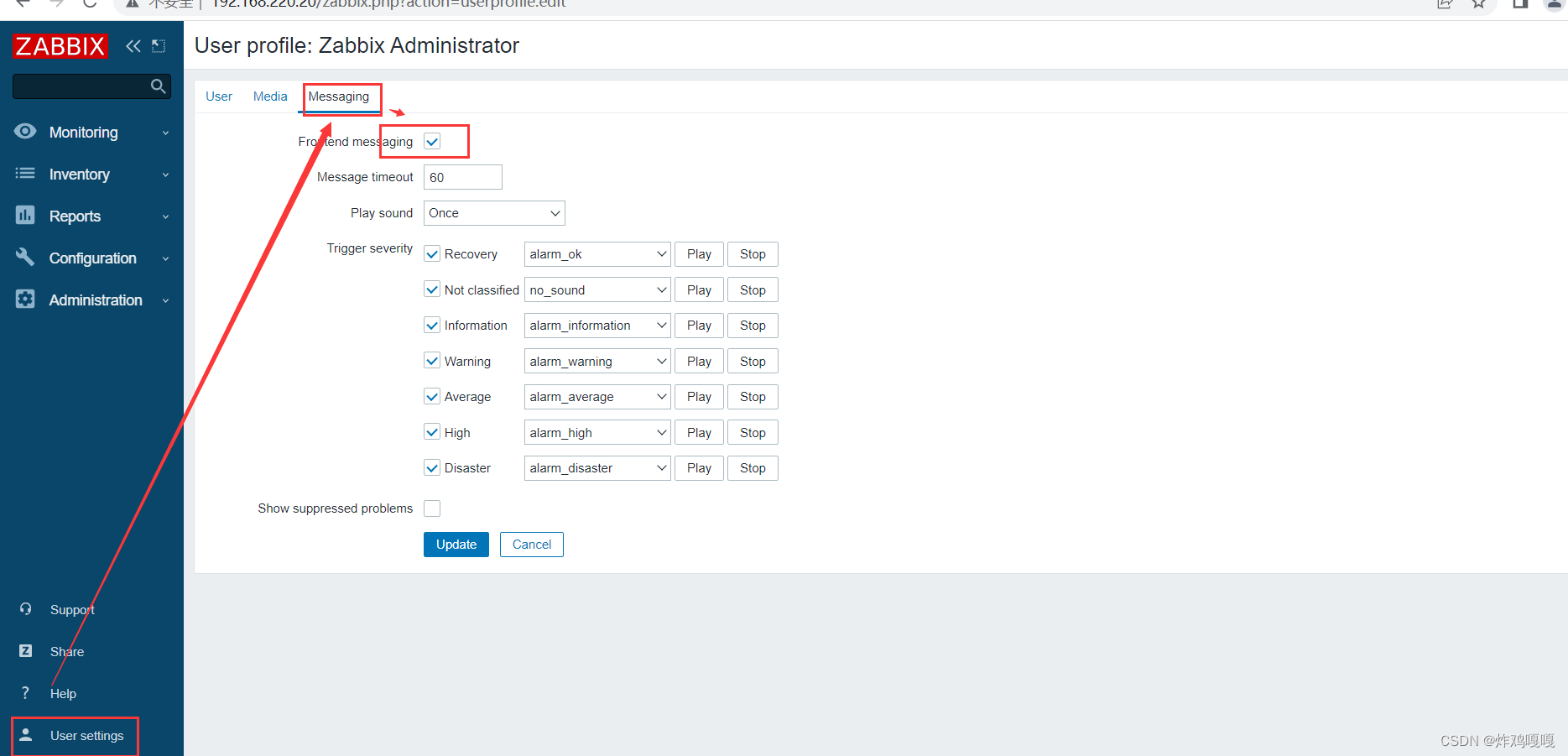The height and width of the screenshot is (756, 1568).
Task: Click the sidebar search magnifier icon
Action: click(x=158, y=86)
